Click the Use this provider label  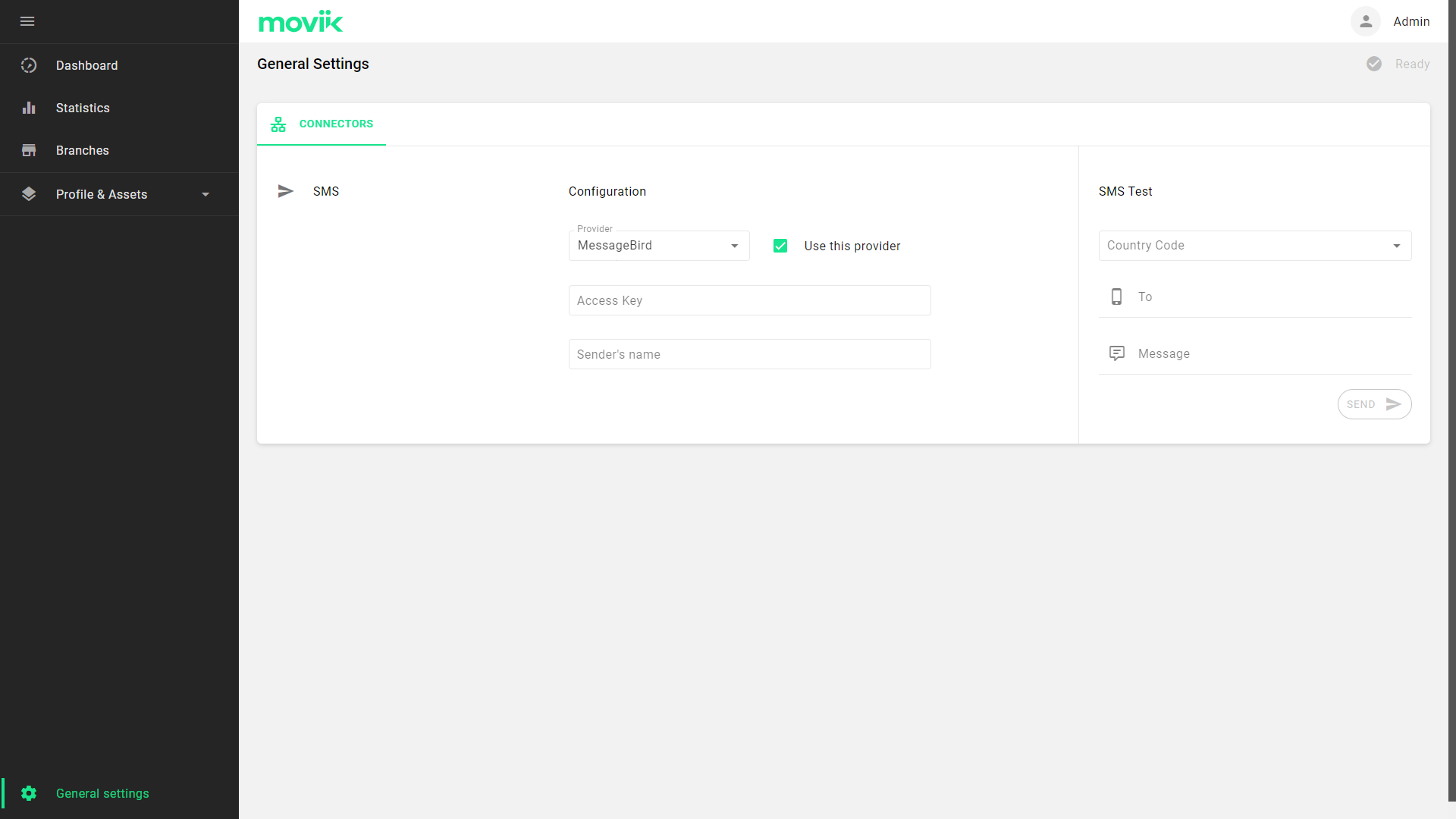click(852, 246)
